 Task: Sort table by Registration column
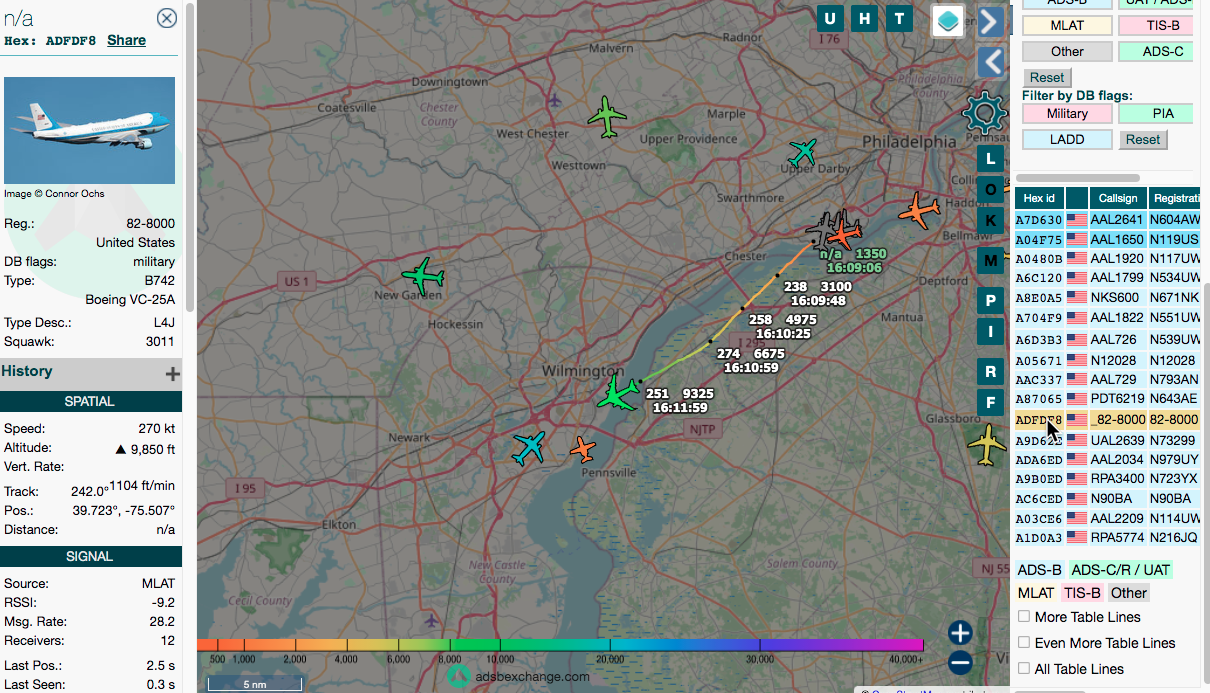pyautogui.click(x=1176, y=198)
